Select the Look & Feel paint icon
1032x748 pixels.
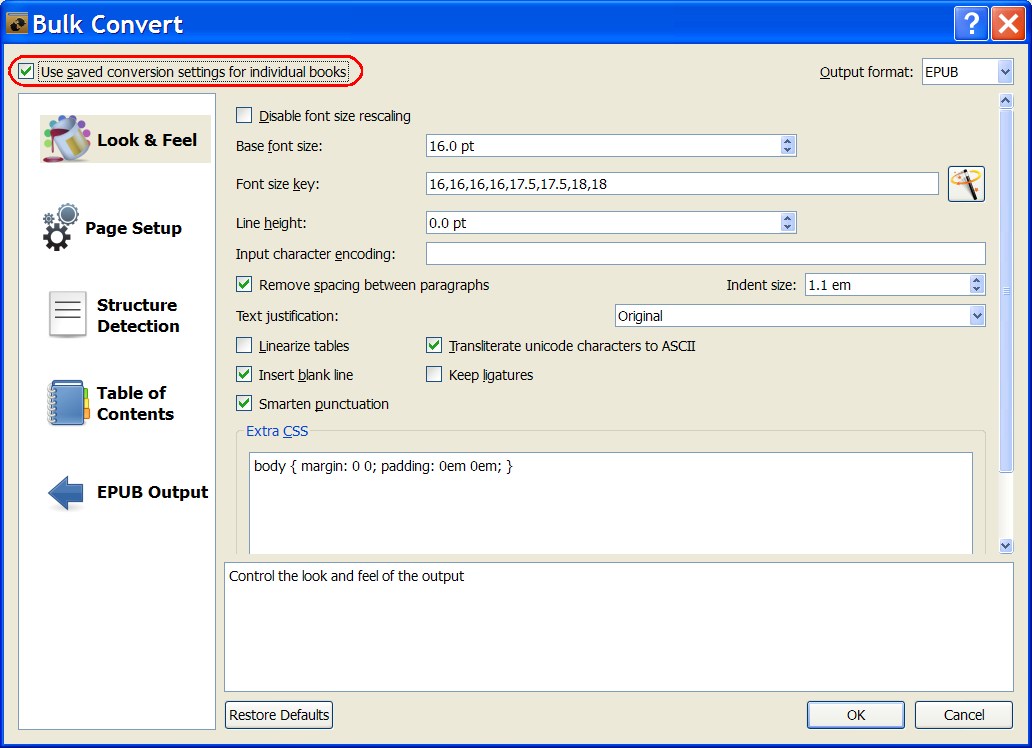point(67,140)
